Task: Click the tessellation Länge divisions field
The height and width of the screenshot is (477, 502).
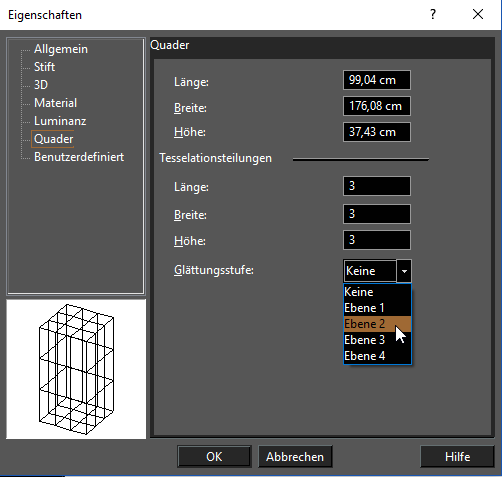Action: [x=377, y=186]
